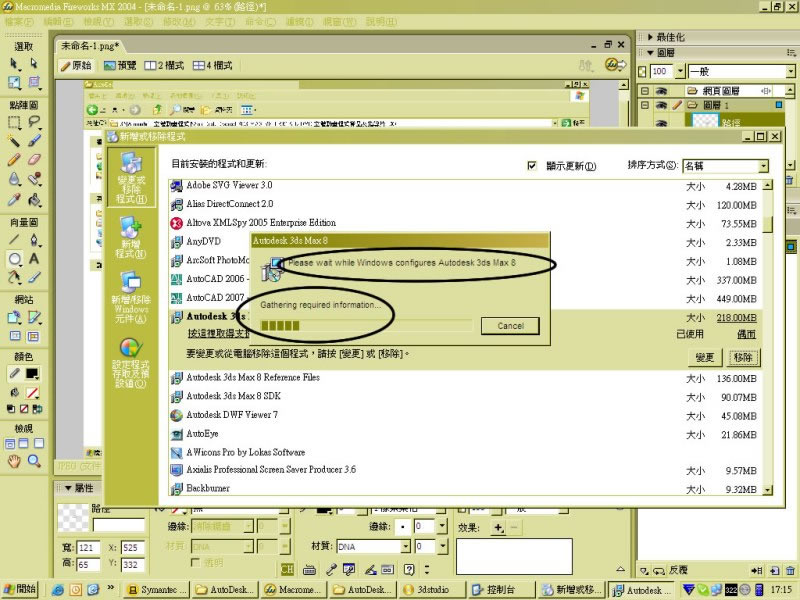Toggle Show Slices and Hotspots button

[x=34, y=336]
